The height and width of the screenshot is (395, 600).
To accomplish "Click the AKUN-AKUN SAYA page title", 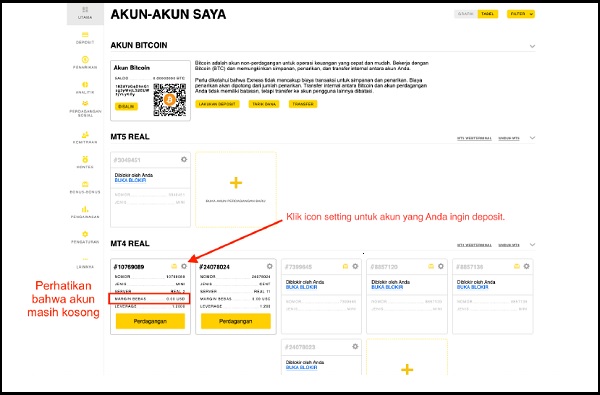I will pos(168,15).
